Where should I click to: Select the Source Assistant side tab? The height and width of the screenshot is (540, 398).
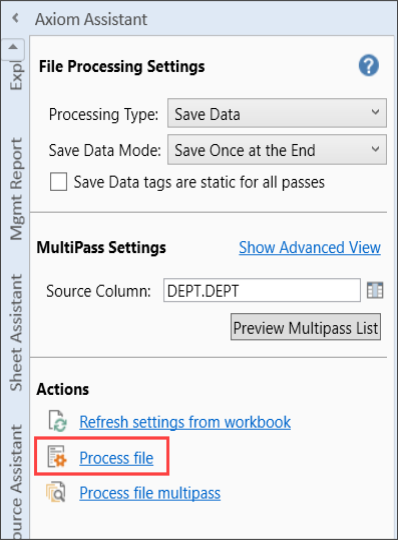point(16,481)
